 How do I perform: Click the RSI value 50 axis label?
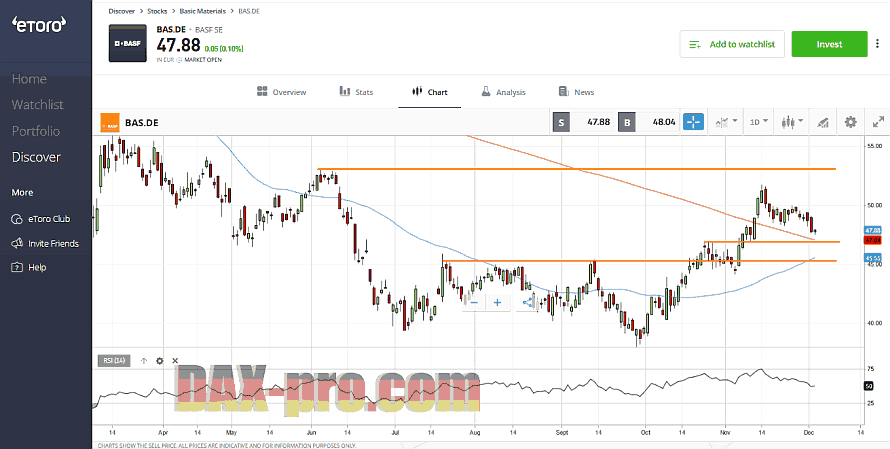868,386
